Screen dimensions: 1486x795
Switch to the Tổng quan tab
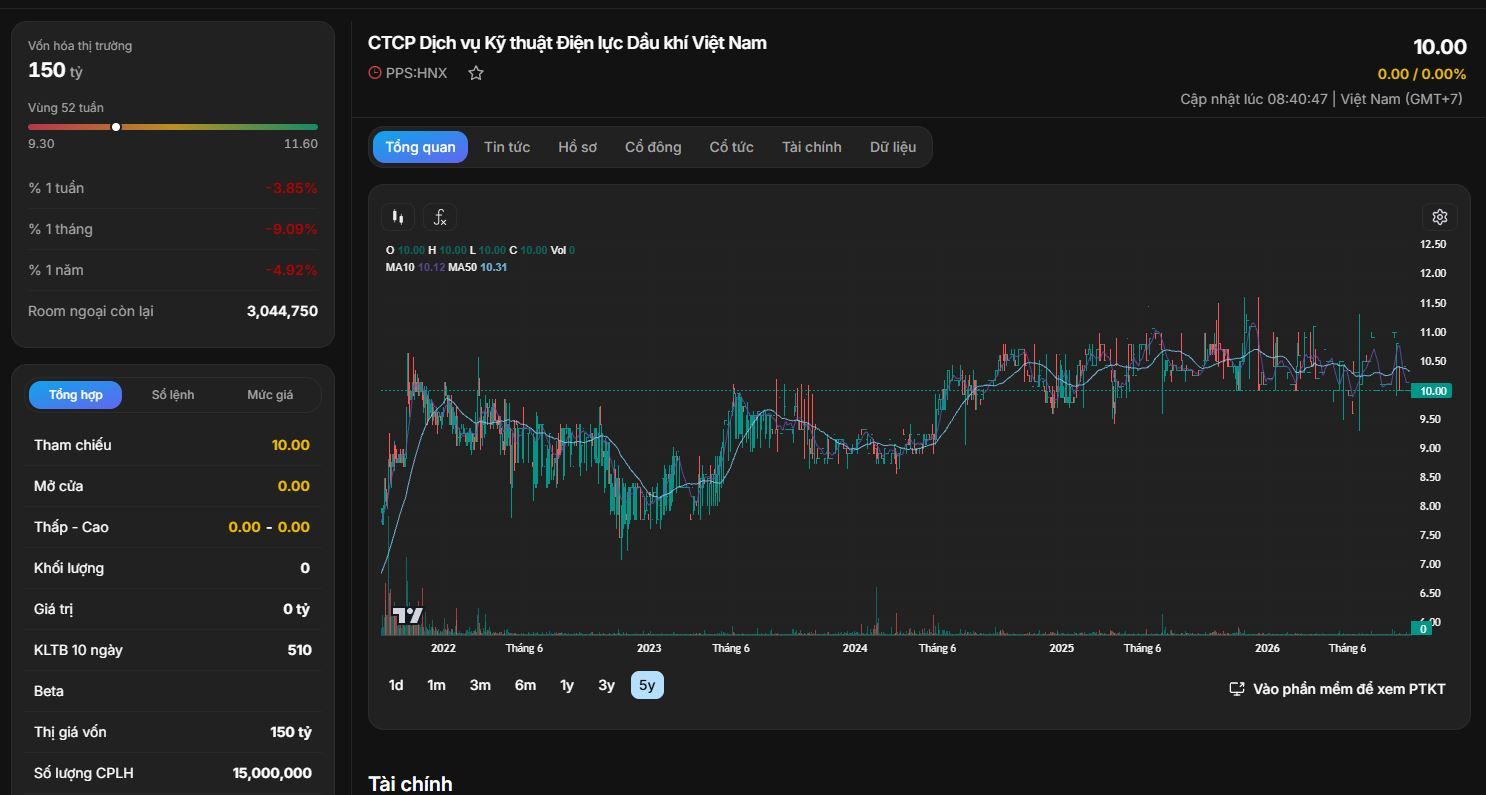[x=420, y=147]
